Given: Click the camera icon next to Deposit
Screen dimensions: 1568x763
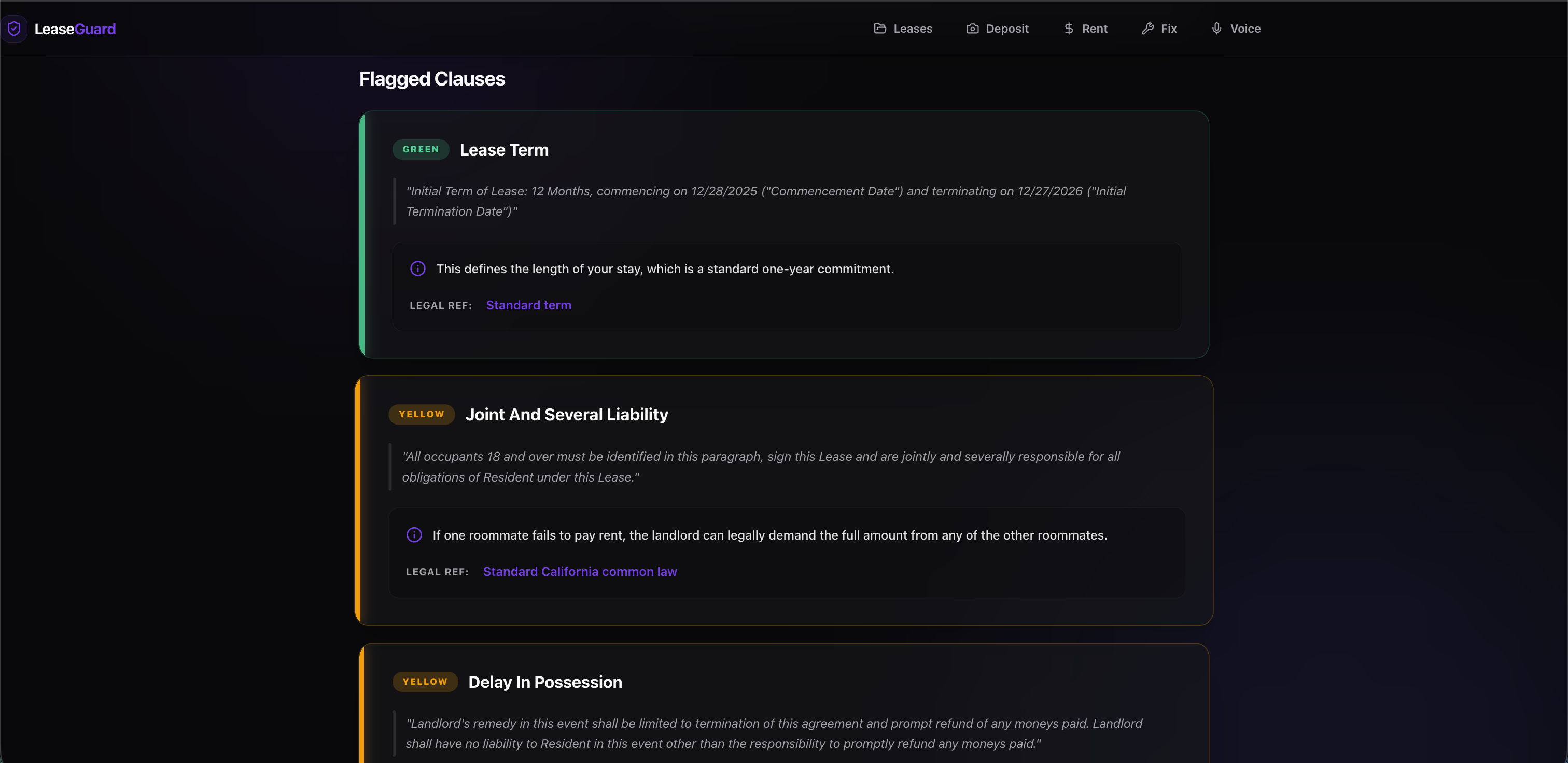Looking at the screenshot, I should tap(972, 29).
